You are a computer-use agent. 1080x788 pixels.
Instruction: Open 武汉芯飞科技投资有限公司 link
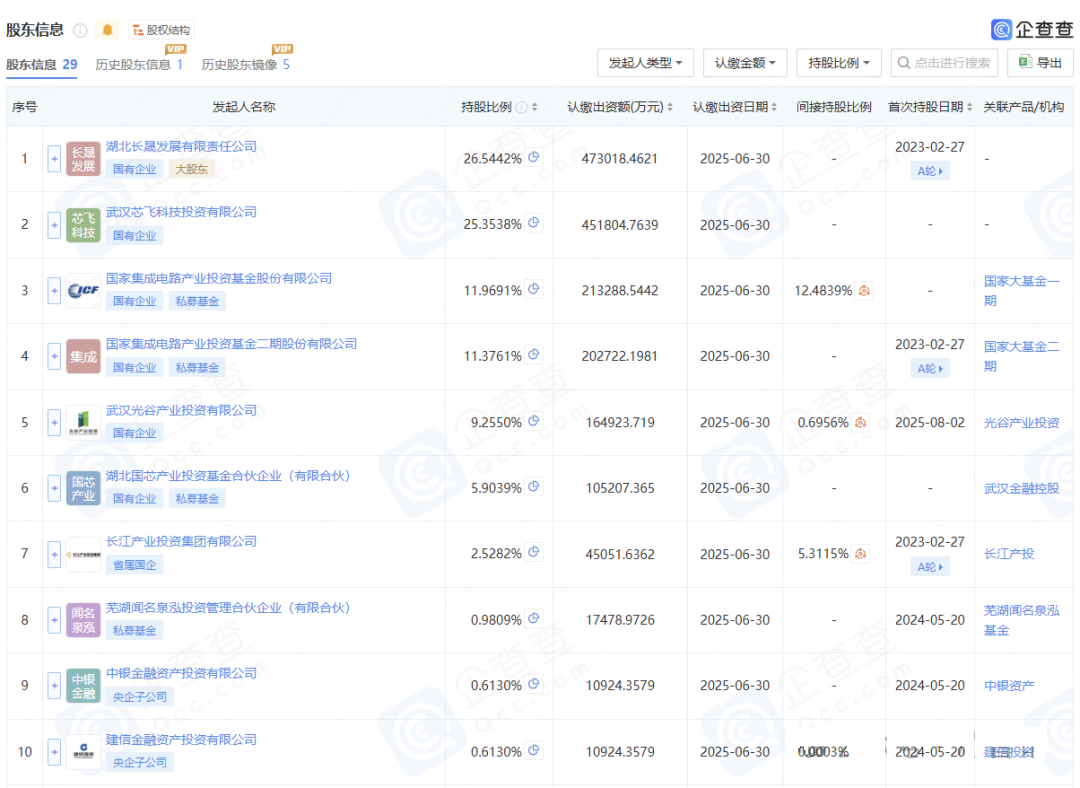click(x=181, y=211)
